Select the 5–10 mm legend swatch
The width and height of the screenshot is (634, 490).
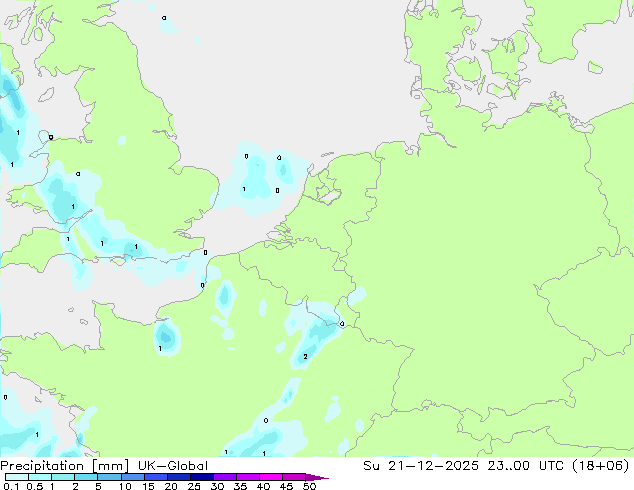(109, 477)
